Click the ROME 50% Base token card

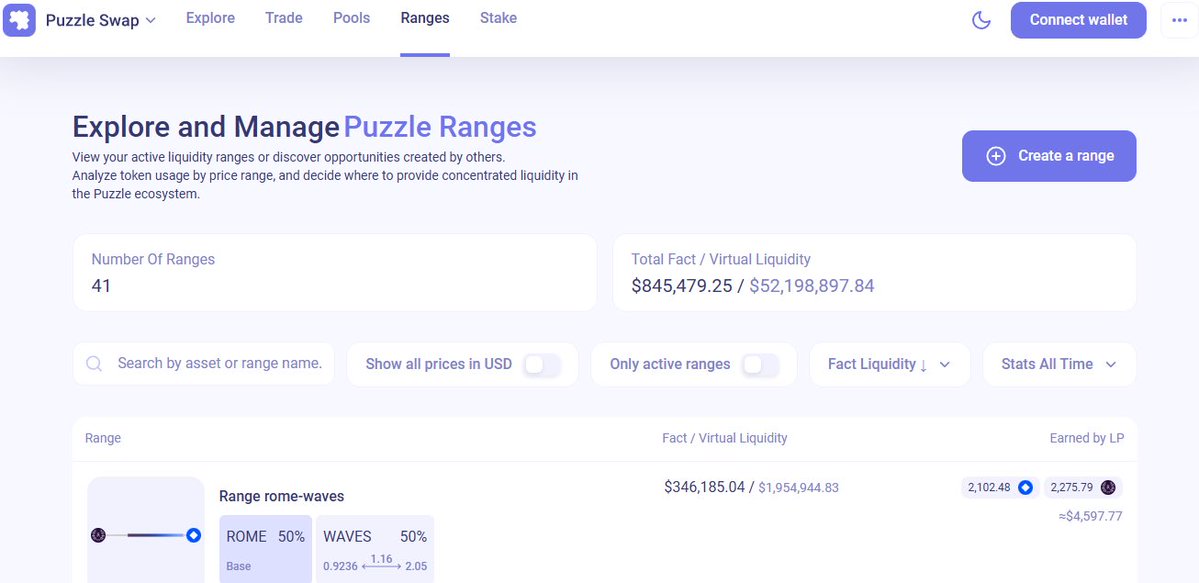(x=265, y=549)
